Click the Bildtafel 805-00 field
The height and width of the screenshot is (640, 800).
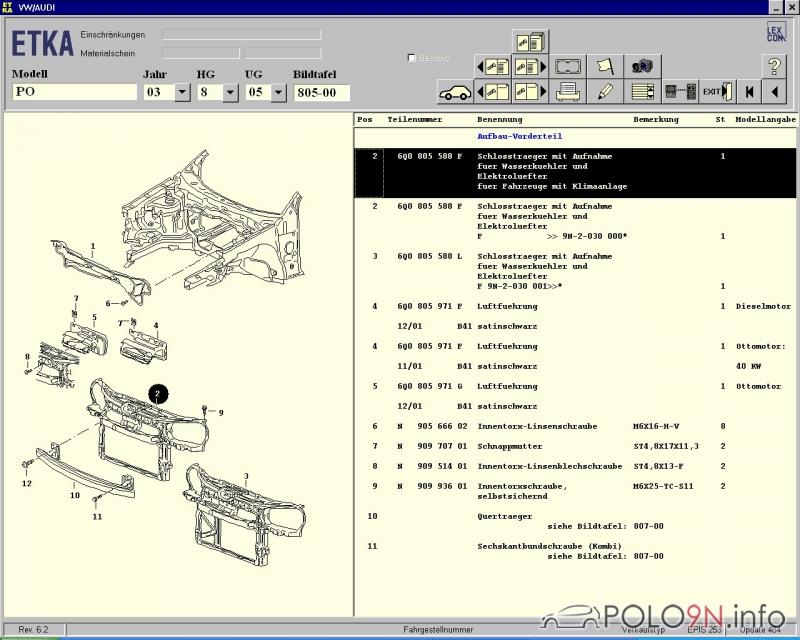pos(321,93)
